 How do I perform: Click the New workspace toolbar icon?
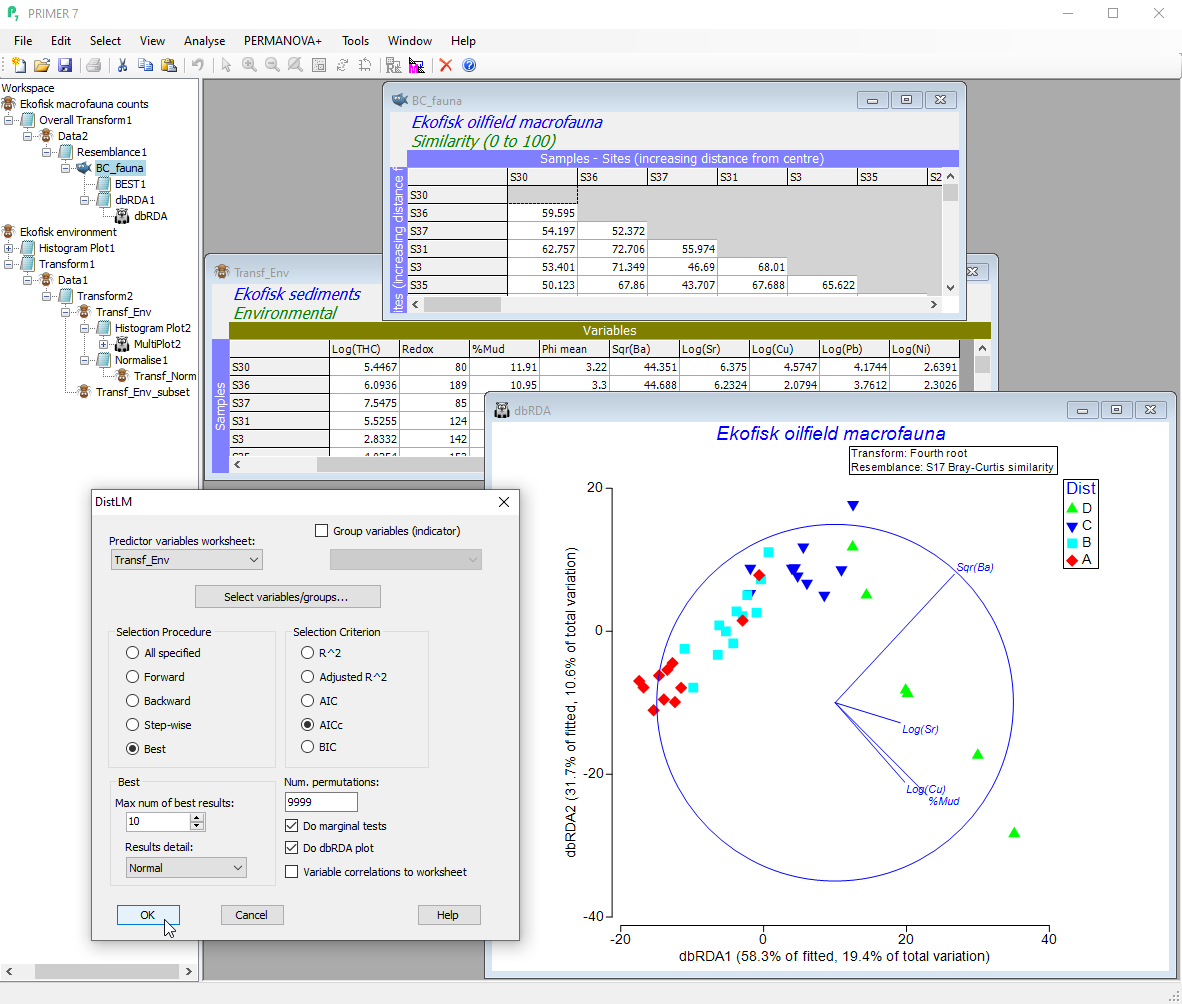(x=18, y=65)
